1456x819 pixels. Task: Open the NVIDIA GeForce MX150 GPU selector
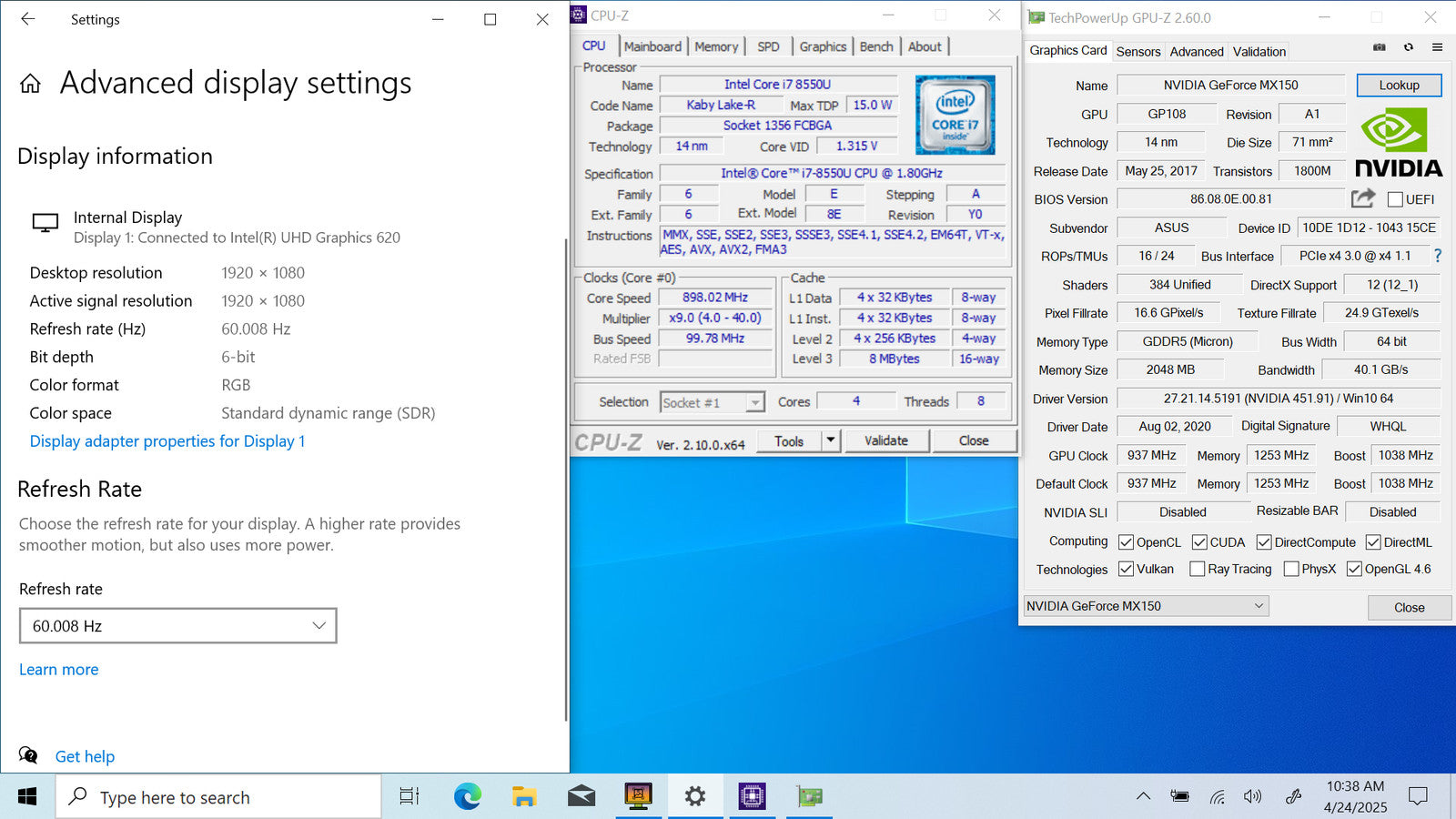[x=1146, y=606]
